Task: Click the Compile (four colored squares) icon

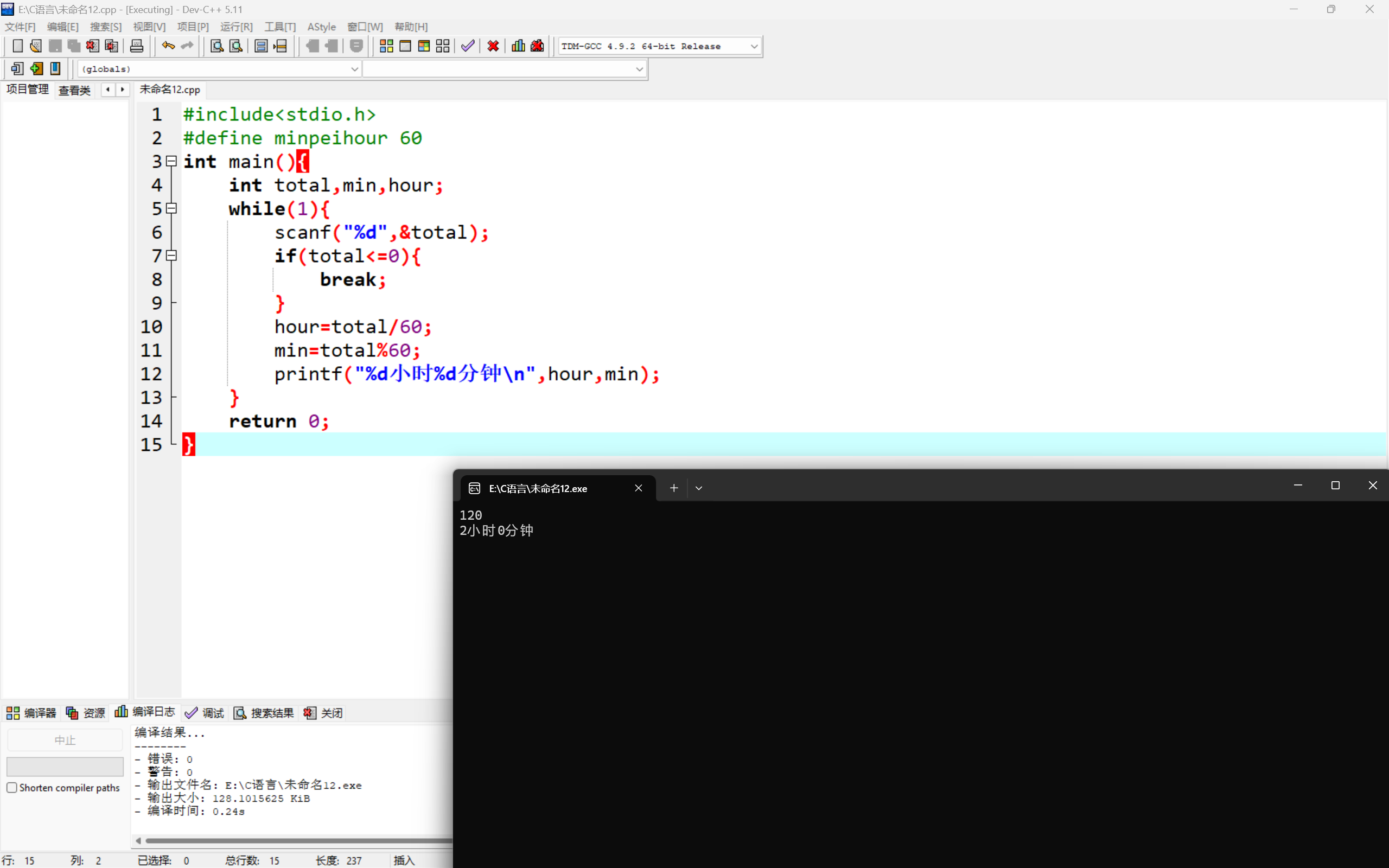Action: click(386, 46)
